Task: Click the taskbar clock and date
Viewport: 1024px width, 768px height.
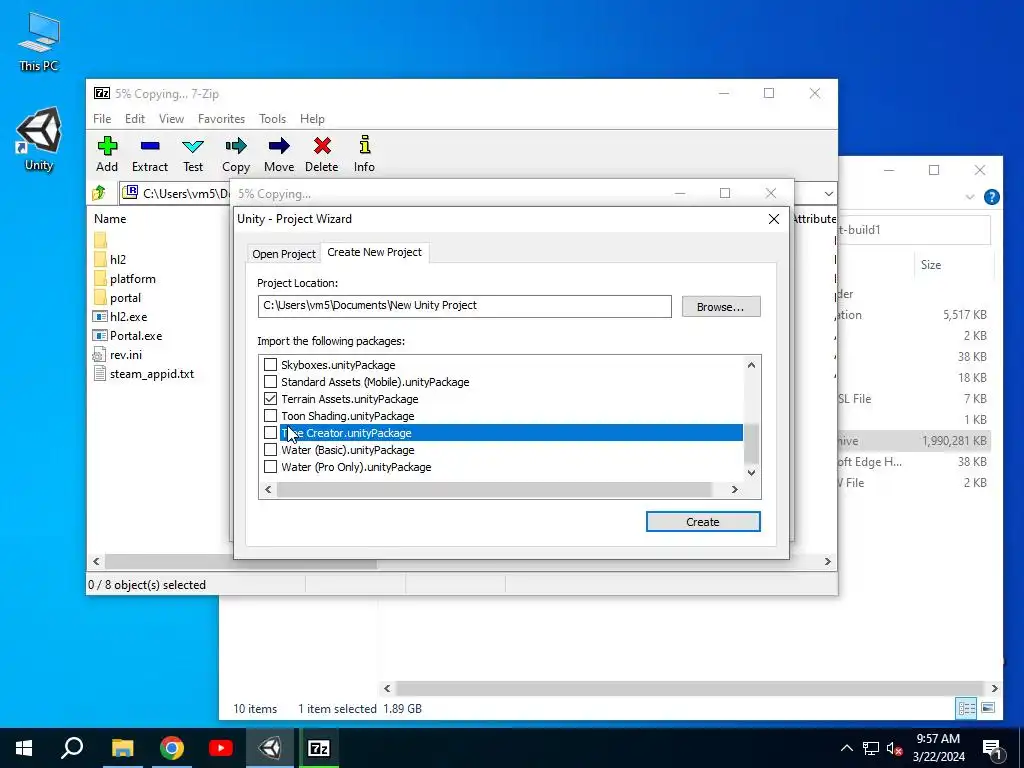Action: point(938,748)
